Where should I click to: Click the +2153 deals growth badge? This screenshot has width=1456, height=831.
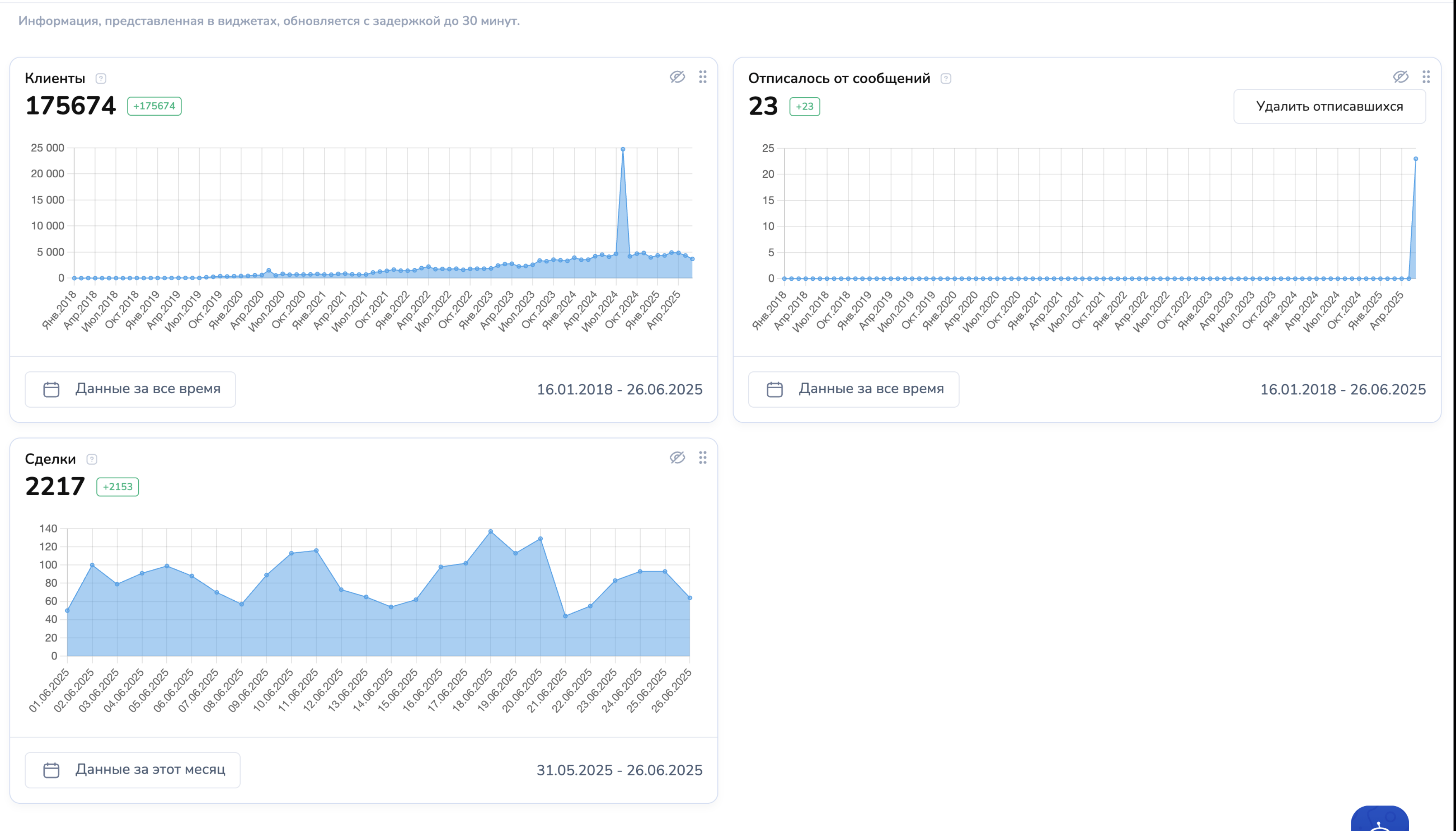(x=117, y=487)
